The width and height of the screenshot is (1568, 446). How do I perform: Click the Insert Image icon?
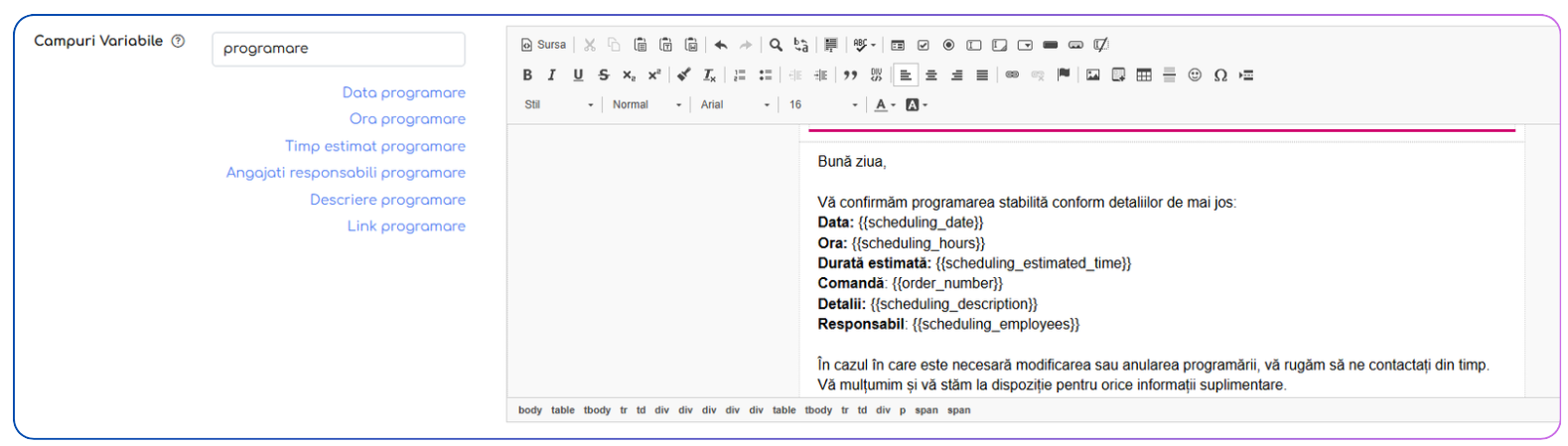[1093, 74]
